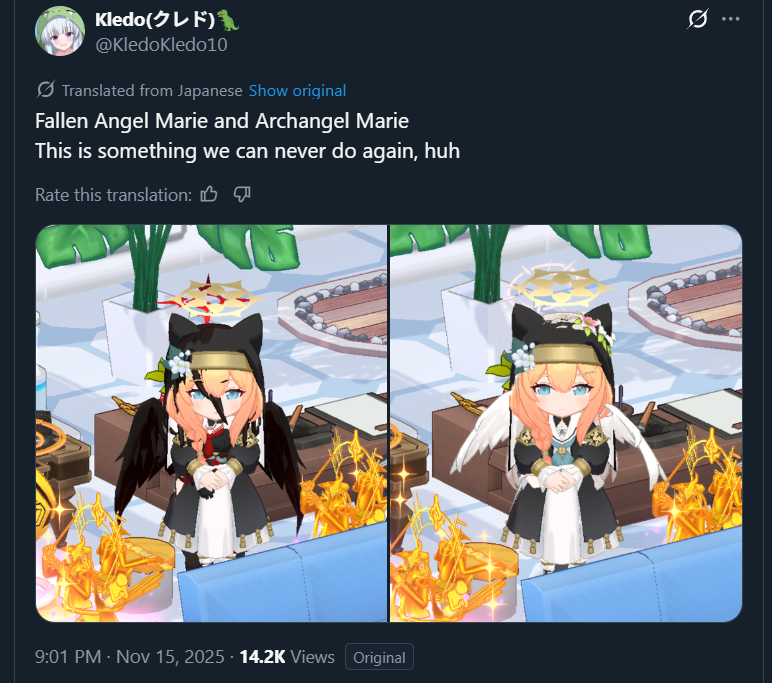Click the dinosaur emoji in display name
The image size is (772, 683).
[x=228, y=20]
